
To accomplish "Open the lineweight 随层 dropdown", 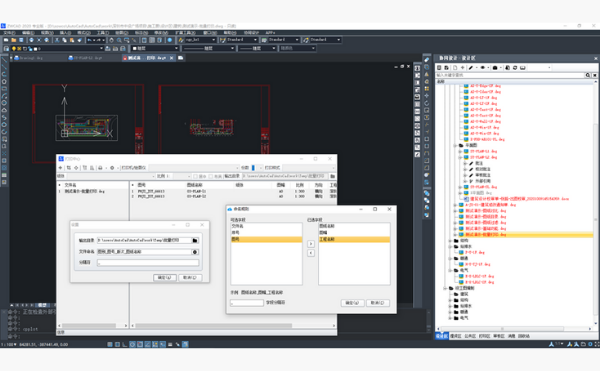I will (257, 49).
